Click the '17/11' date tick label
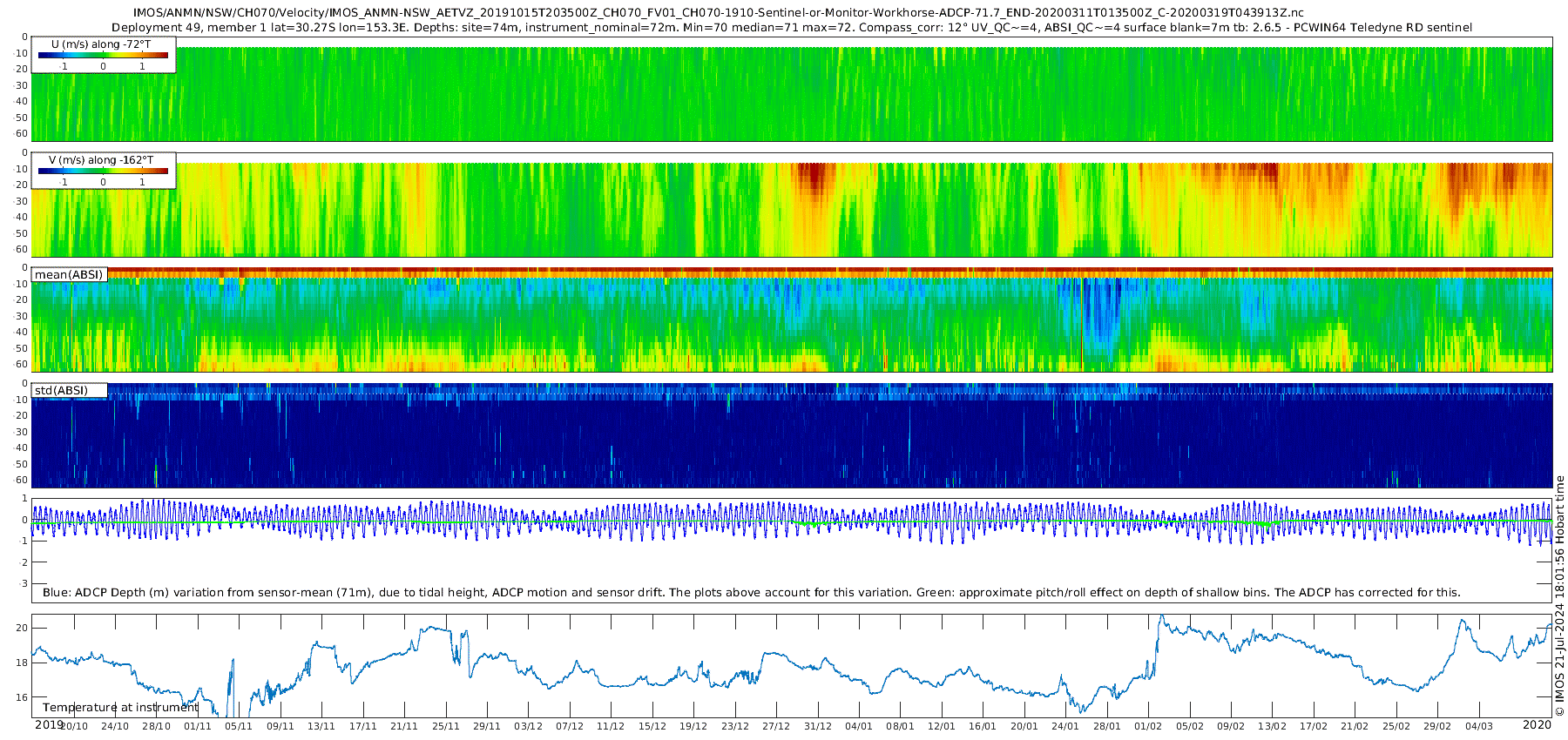1568x740 pixels. click(x=363, y=726)
